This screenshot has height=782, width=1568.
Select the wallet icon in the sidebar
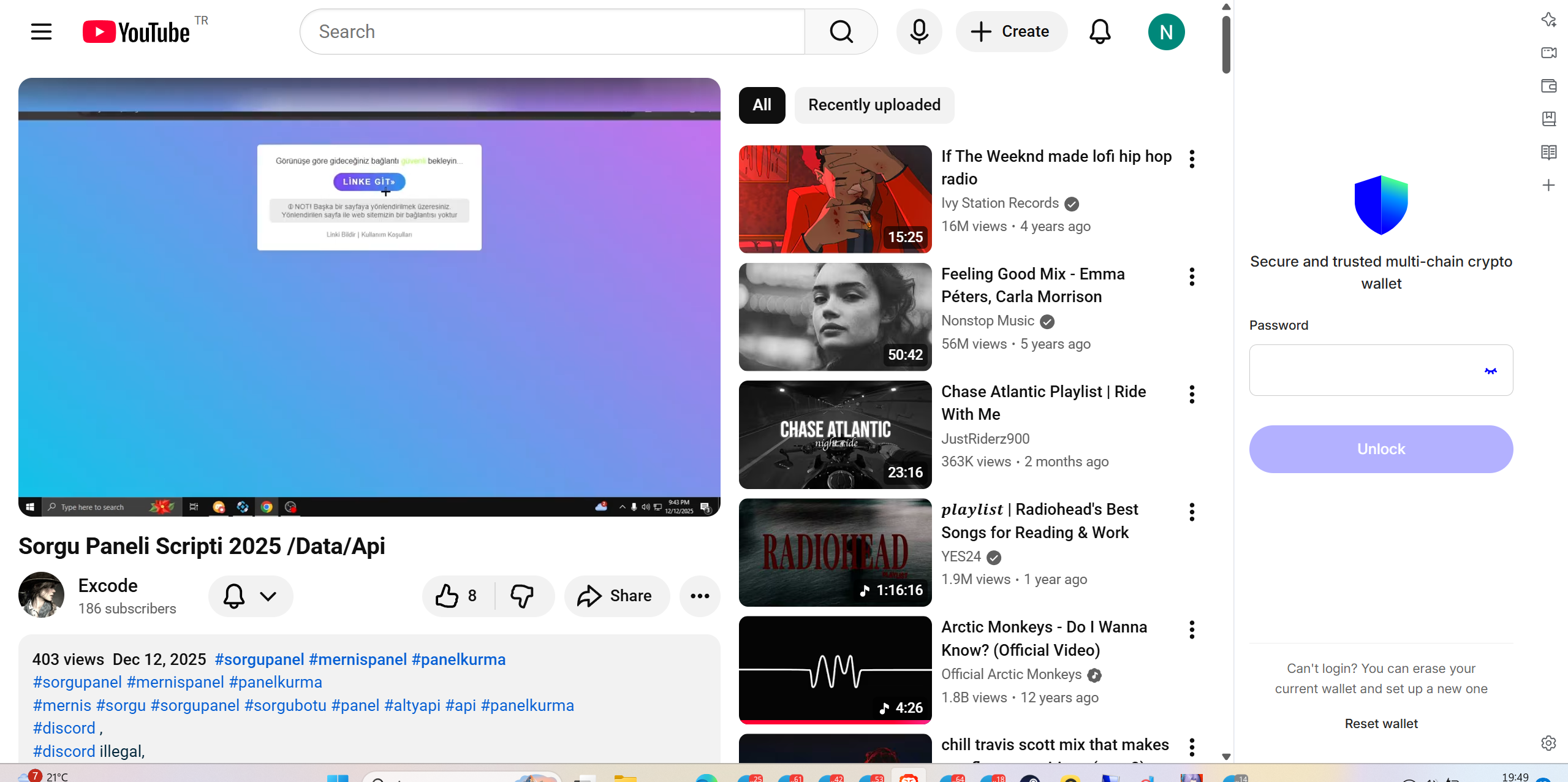tap(1548, 86)
